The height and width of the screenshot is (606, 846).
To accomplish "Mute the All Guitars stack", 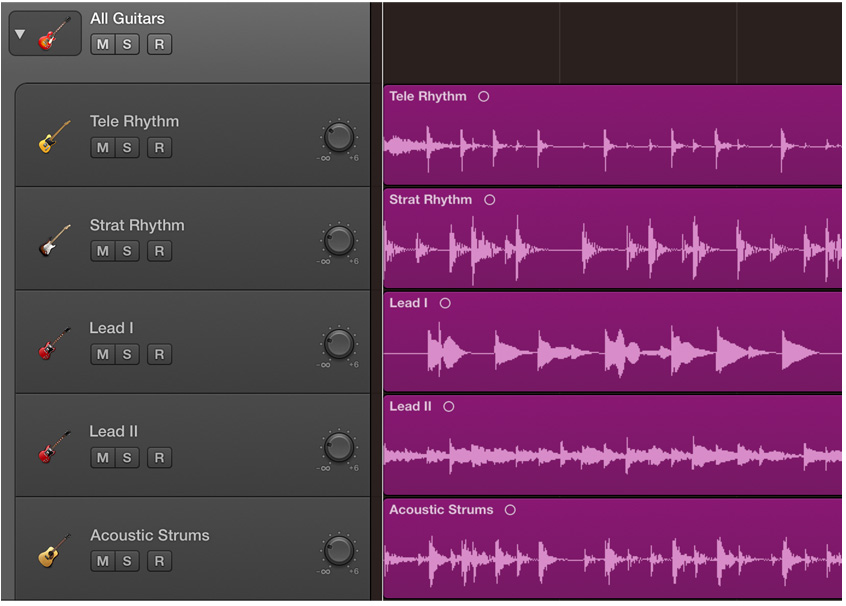I will tap(103, 44).
